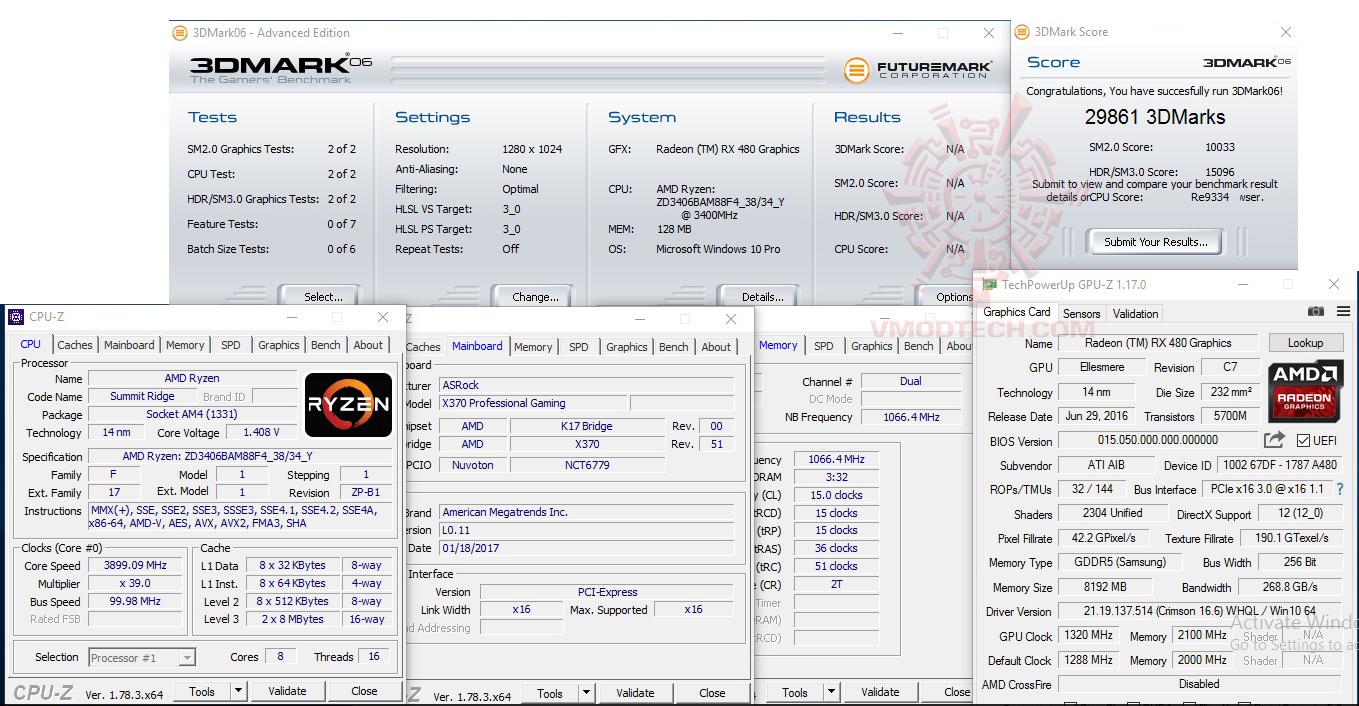This screenshot has height=706, width=1359.
Task: Expand Tools dropdown arrow in Mainboard CPU-Z window
Action: click(x=586, y=693)
